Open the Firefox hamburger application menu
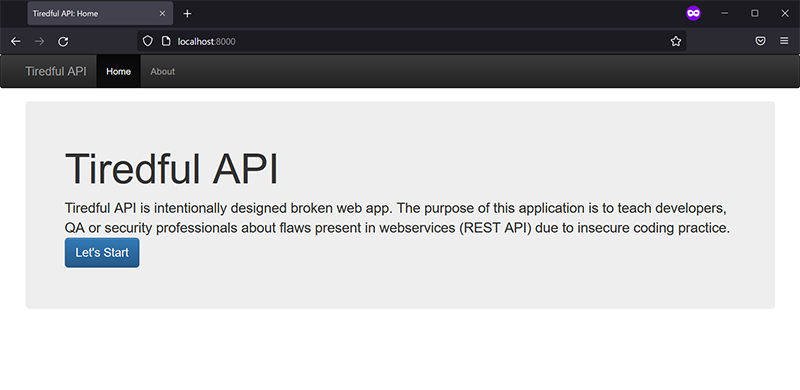 pos(784,41)
